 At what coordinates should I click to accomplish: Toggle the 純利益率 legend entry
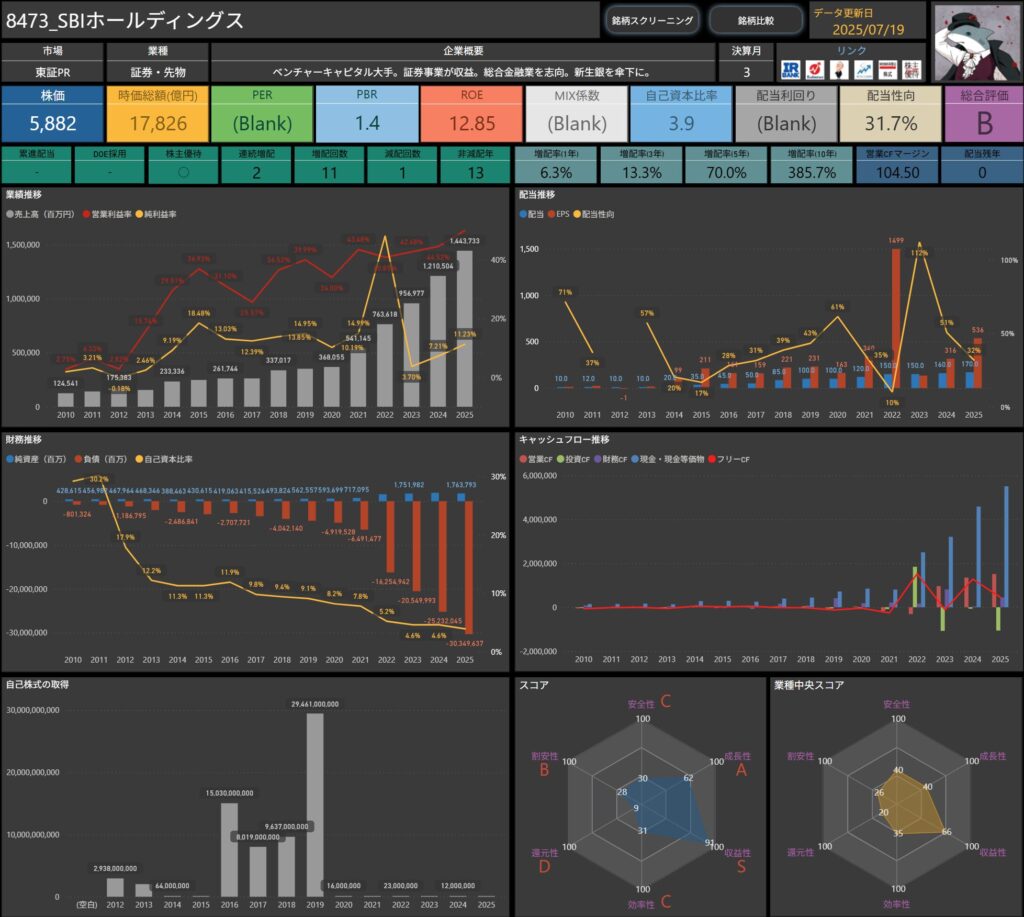[x=156, y=214]
